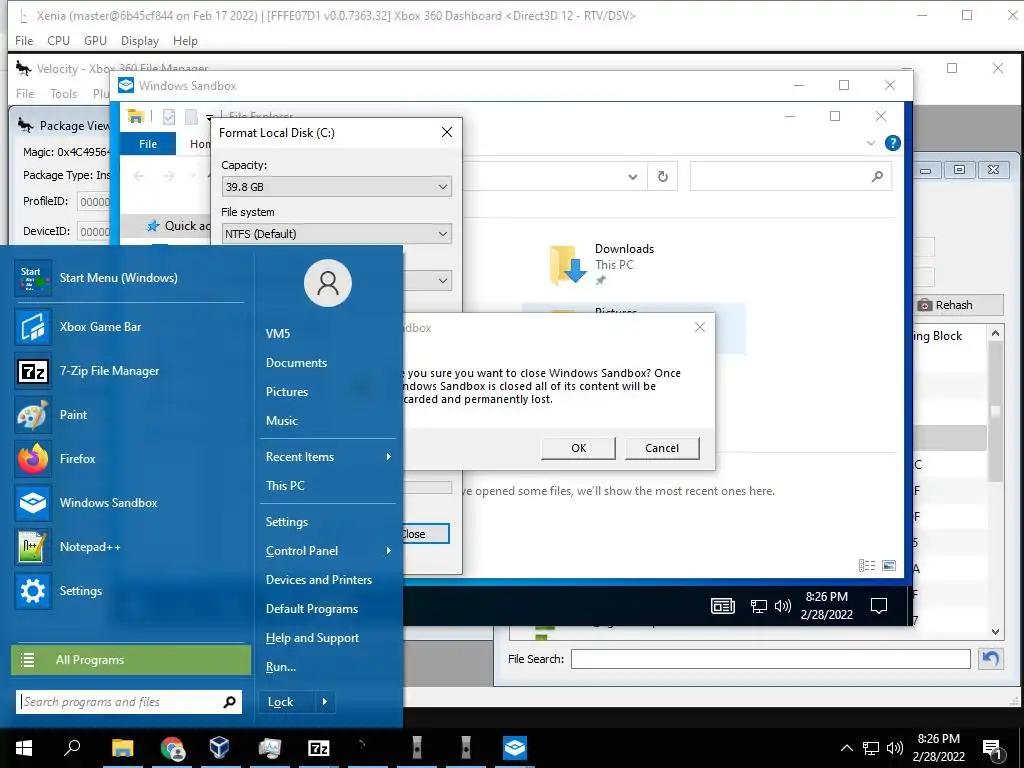Open File Explorer help icon
The height and width of the screenshot is (768, 1024).
(x=893, y=144)
